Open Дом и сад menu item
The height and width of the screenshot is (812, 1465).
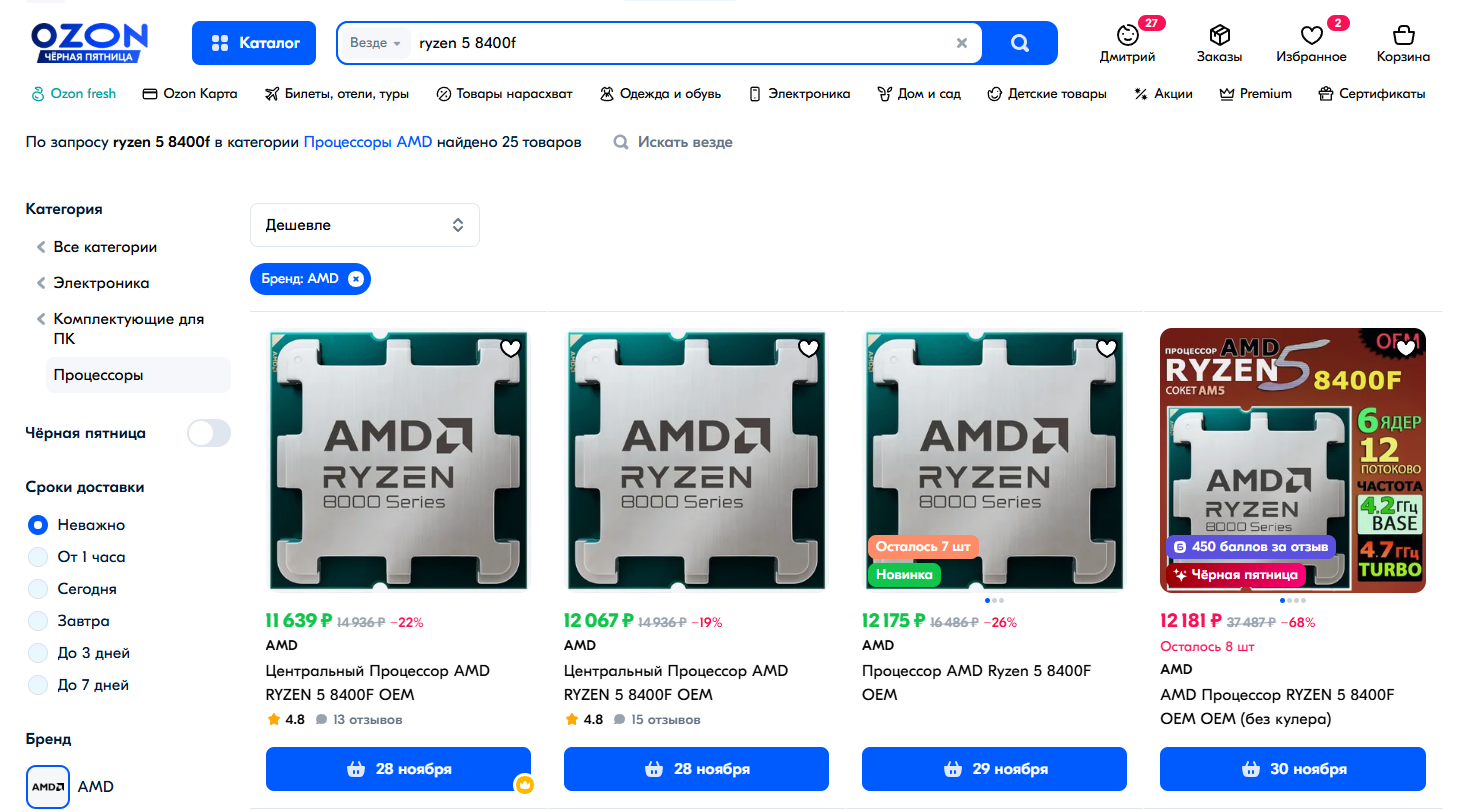919,93
